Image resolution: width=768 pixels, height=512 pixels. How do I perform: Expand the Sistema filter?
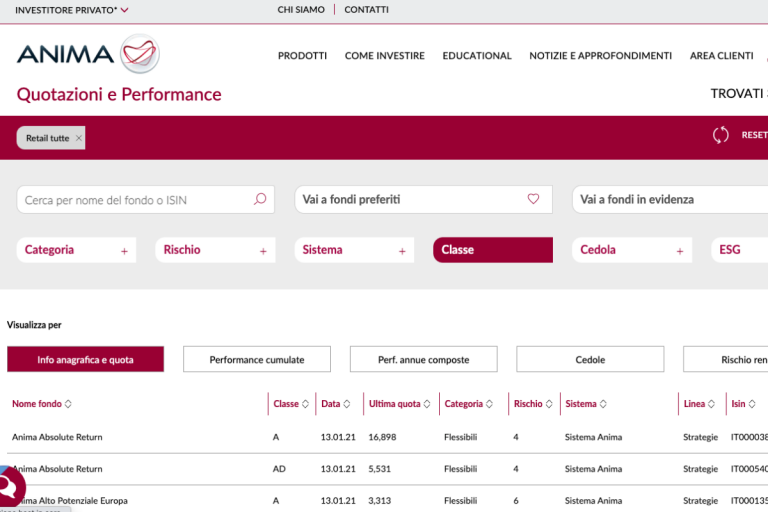(x=354, y=250)
